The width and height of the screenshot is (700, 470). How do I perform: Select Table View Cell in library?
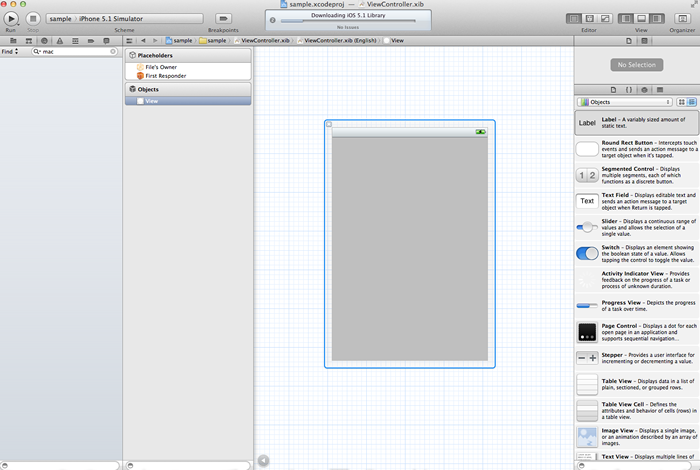point(637,411)
